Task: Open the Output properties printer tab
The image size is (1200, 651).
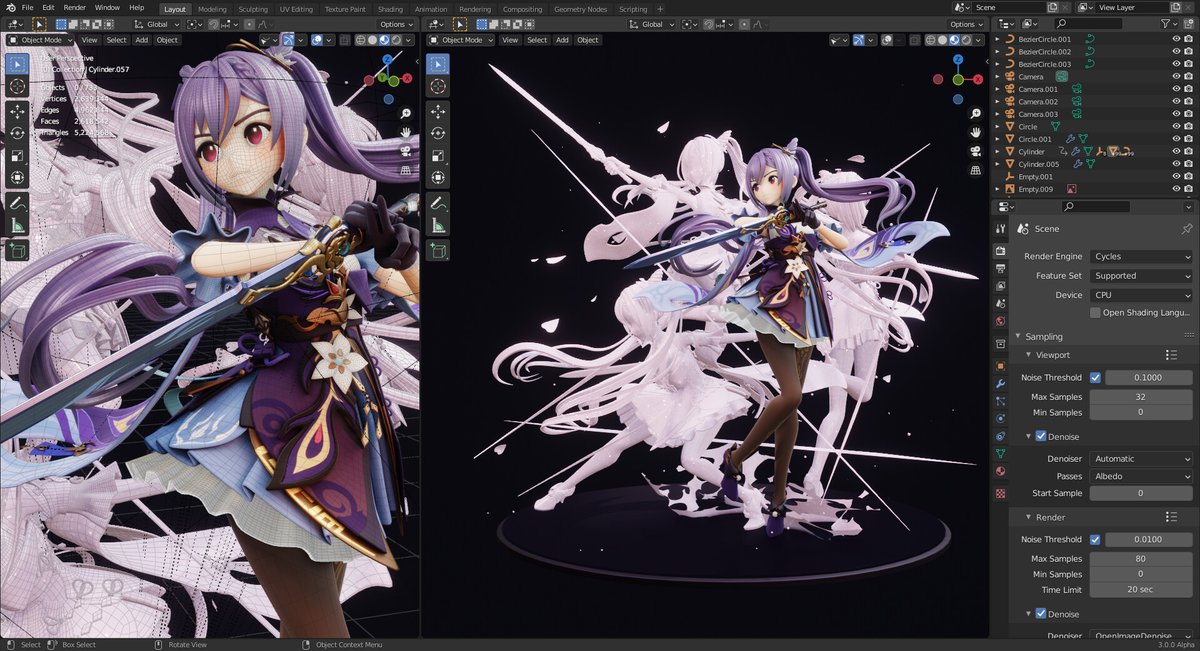Action: point(1001,267)
